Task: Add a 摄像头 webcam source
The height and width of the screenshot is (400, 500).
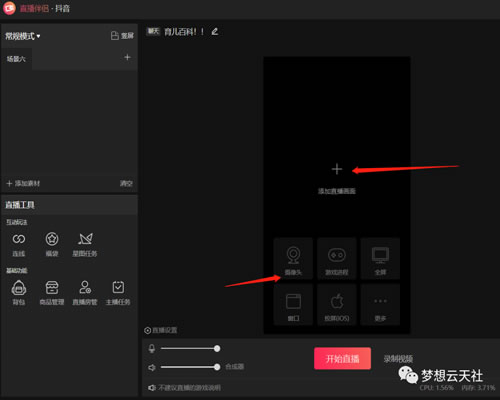Action: click(293, 259)
